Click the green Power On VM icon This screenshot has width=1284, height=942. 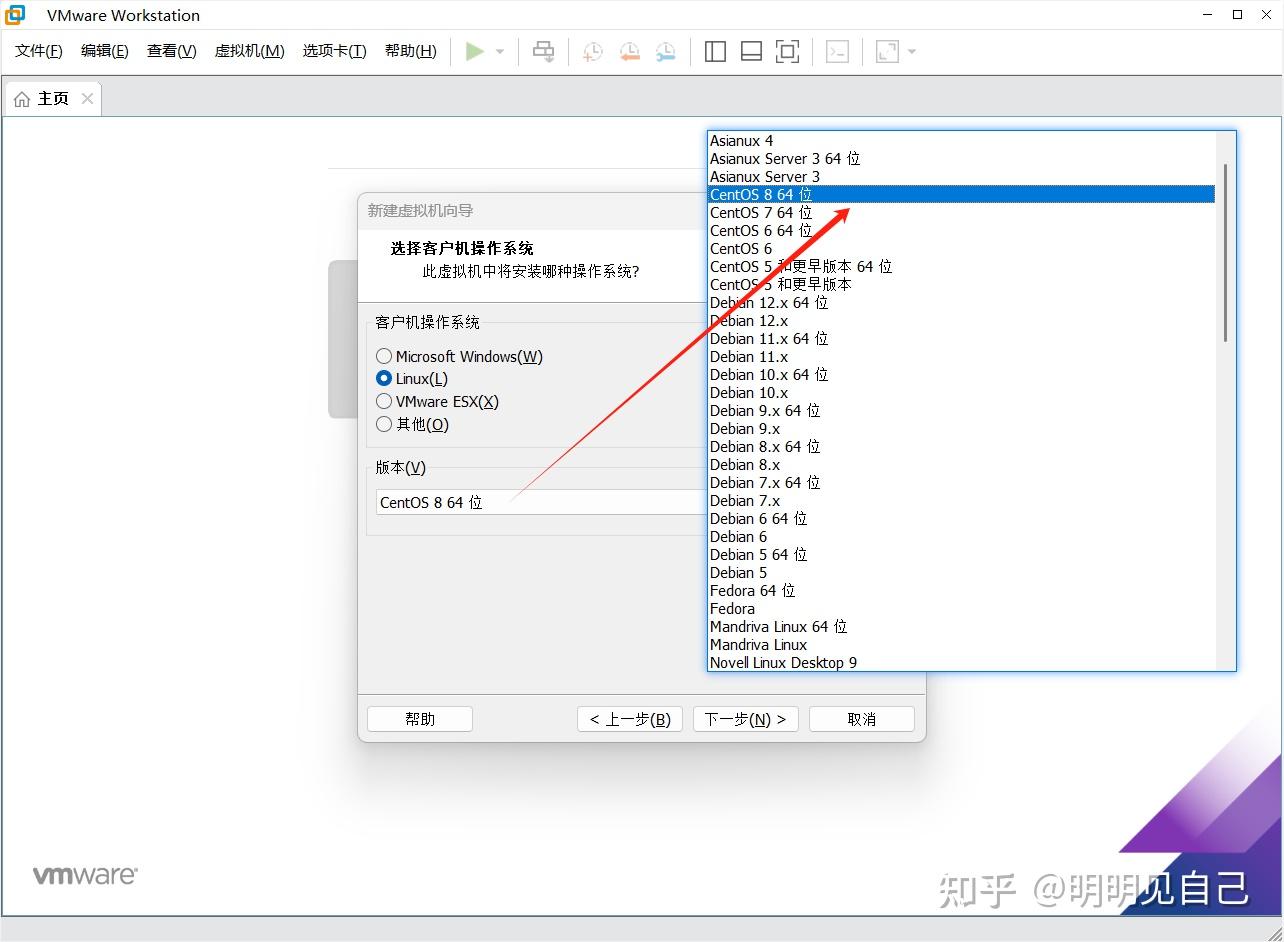475,51
